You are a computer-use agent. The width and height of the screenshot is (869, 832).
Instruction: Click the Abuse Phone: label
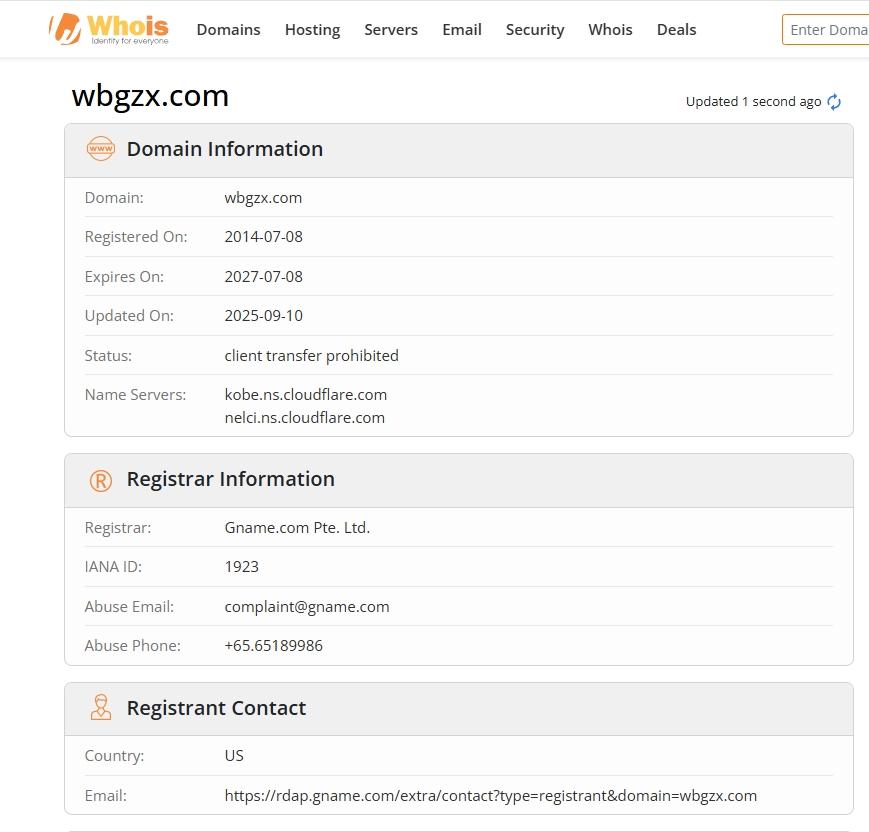(x=132, y=646)
